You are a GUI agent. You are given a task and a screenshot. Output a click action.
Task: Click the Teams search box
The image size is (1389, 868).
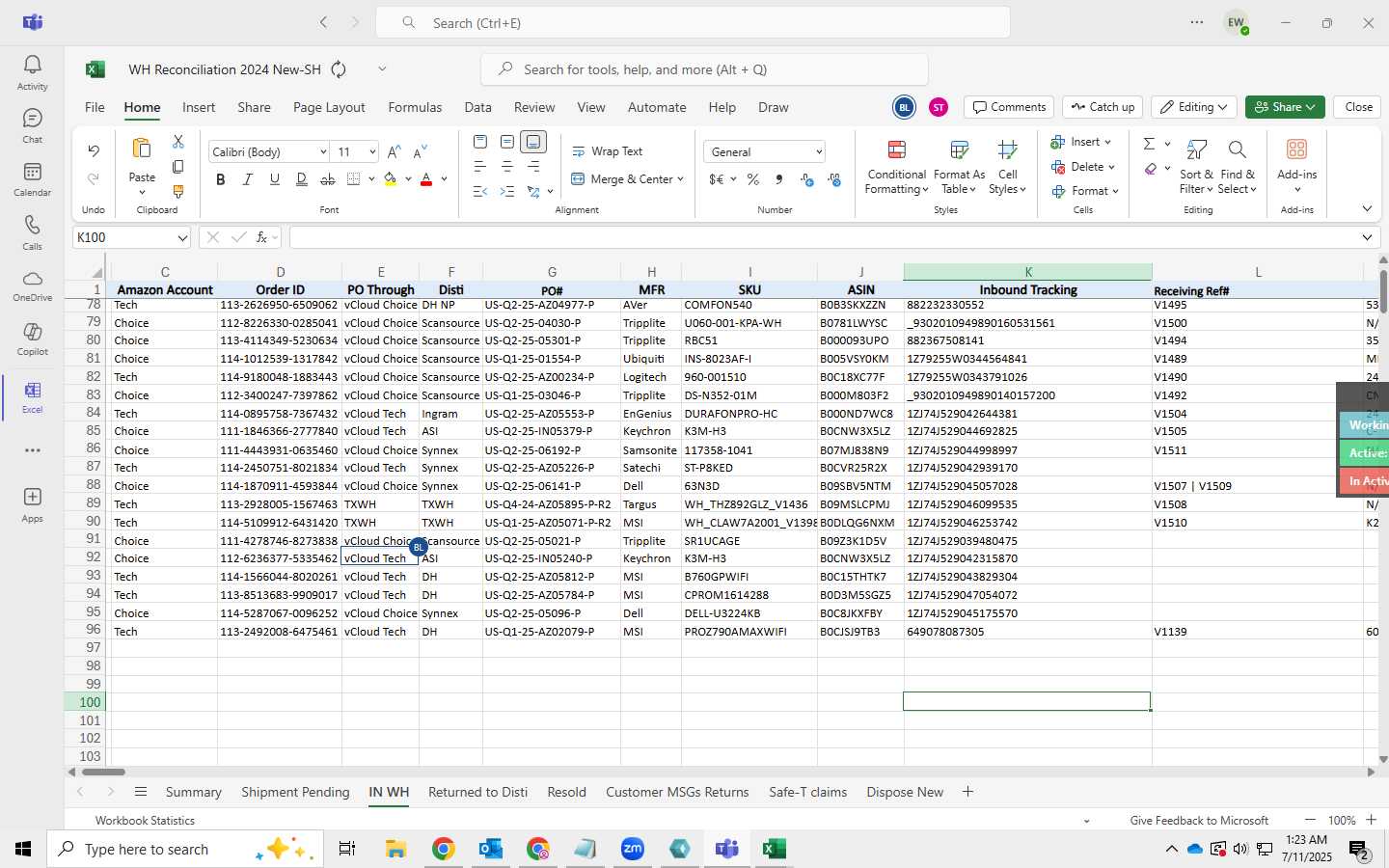coord(693,22)
